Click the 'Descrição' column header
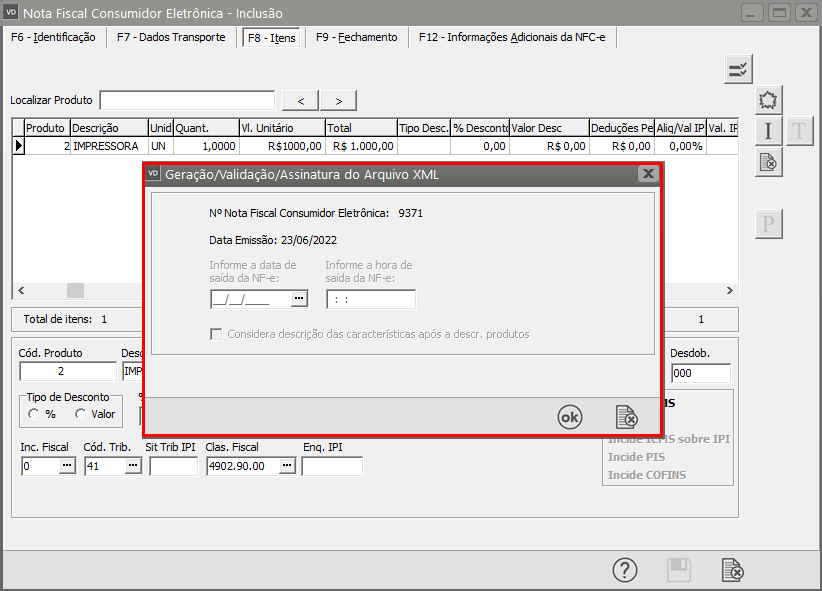Screen dimensions: 822x591 (x=109, y=128)
